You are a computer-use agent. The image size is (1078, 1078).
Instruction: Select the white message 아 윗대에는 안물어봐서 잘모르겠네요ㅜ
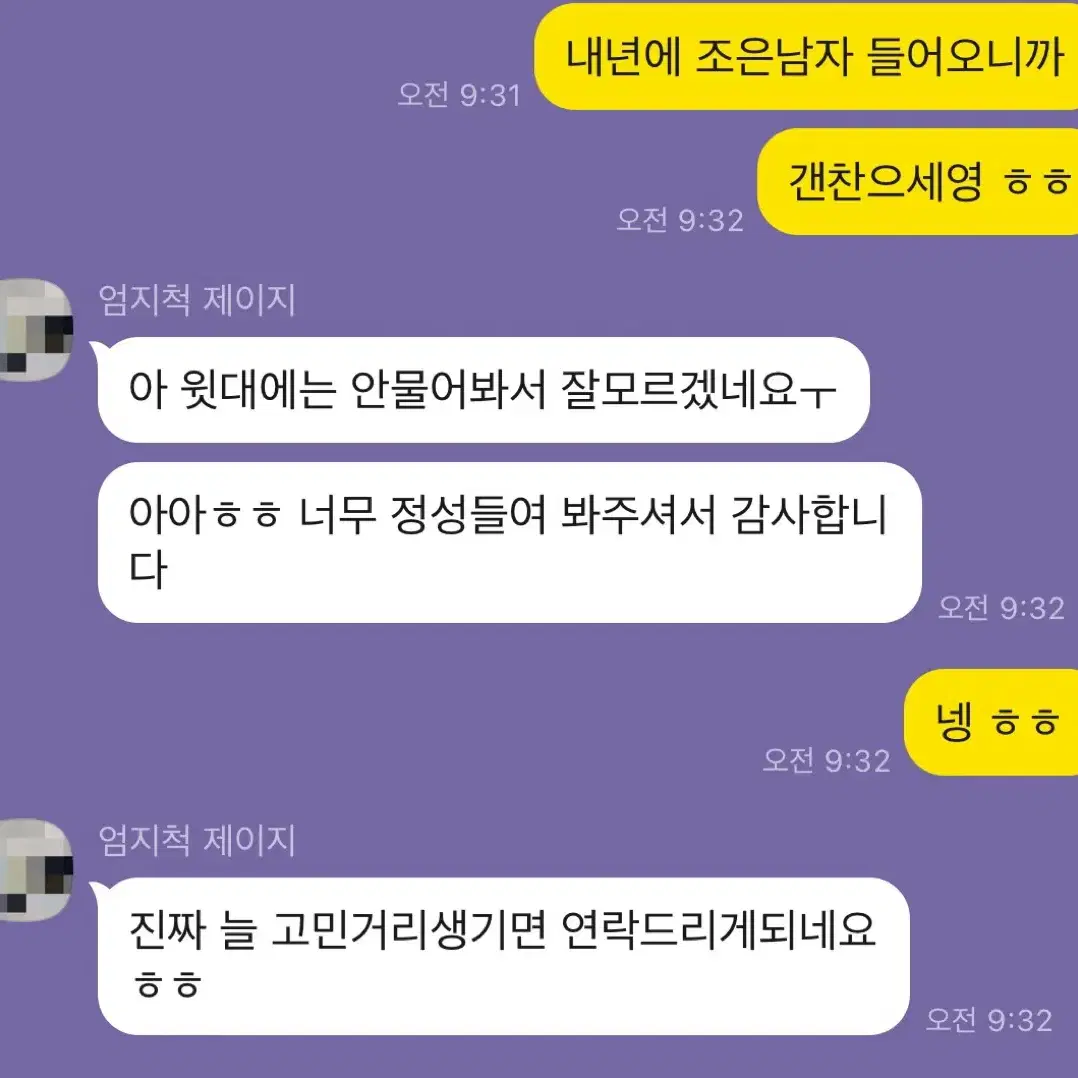484,390
